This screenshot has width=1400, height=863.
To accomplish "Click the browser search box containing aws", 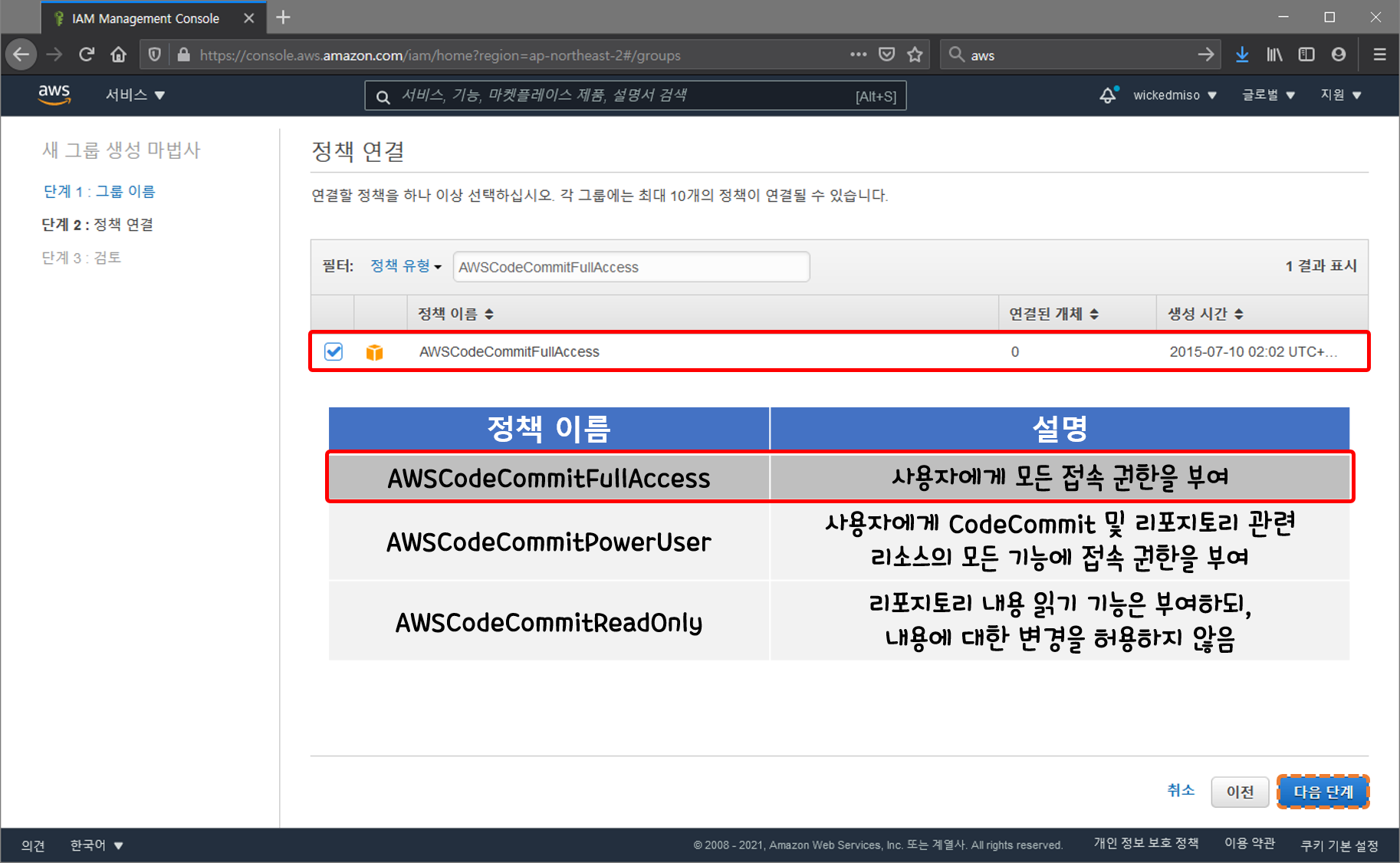I will click(x=1081, y=54).
